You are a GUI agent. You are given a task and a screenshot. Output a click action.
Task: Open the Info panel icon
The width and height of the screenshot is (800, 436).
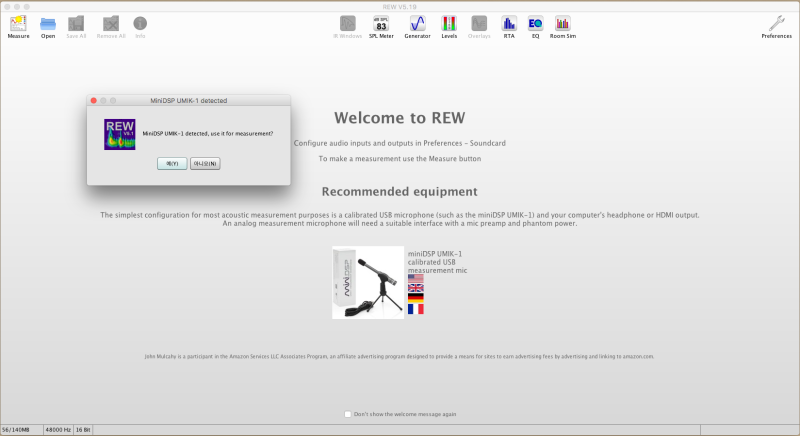tap(140, 23)
